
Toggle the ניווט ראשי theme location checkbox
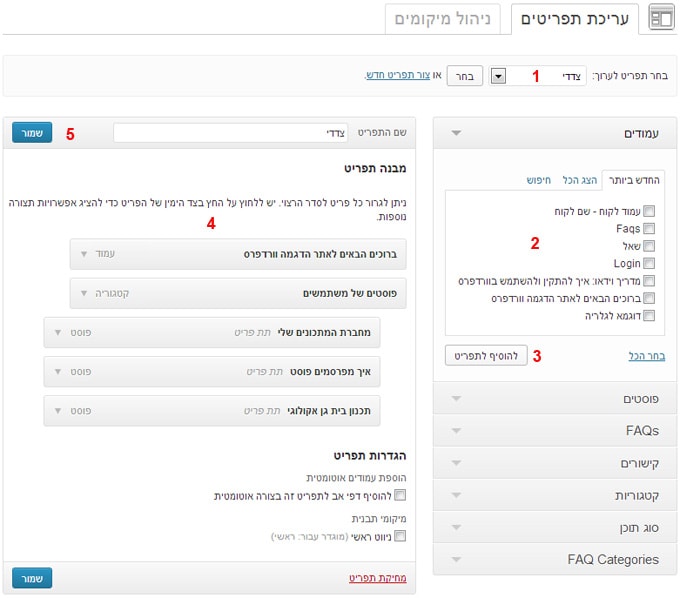click(x=400, y=537)
